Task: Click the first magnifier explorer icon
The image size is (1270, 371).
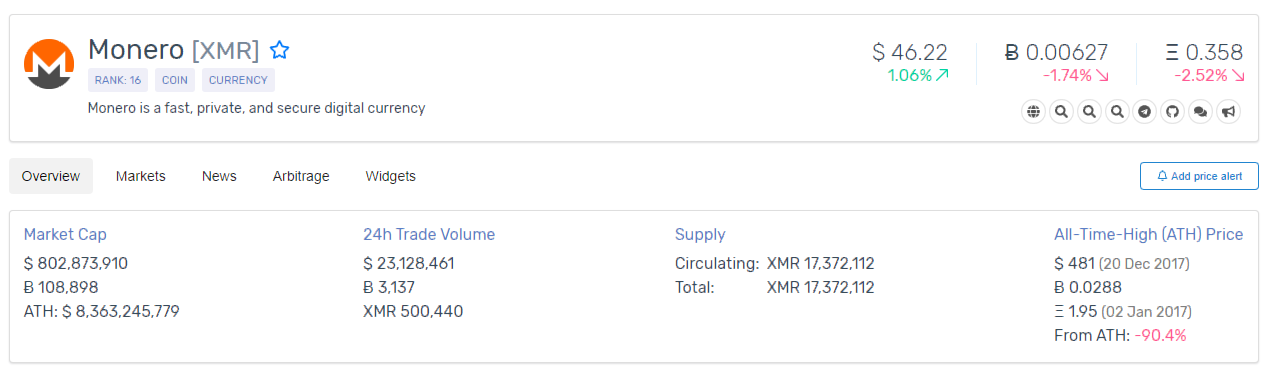Action: (x=1061, y=112)
